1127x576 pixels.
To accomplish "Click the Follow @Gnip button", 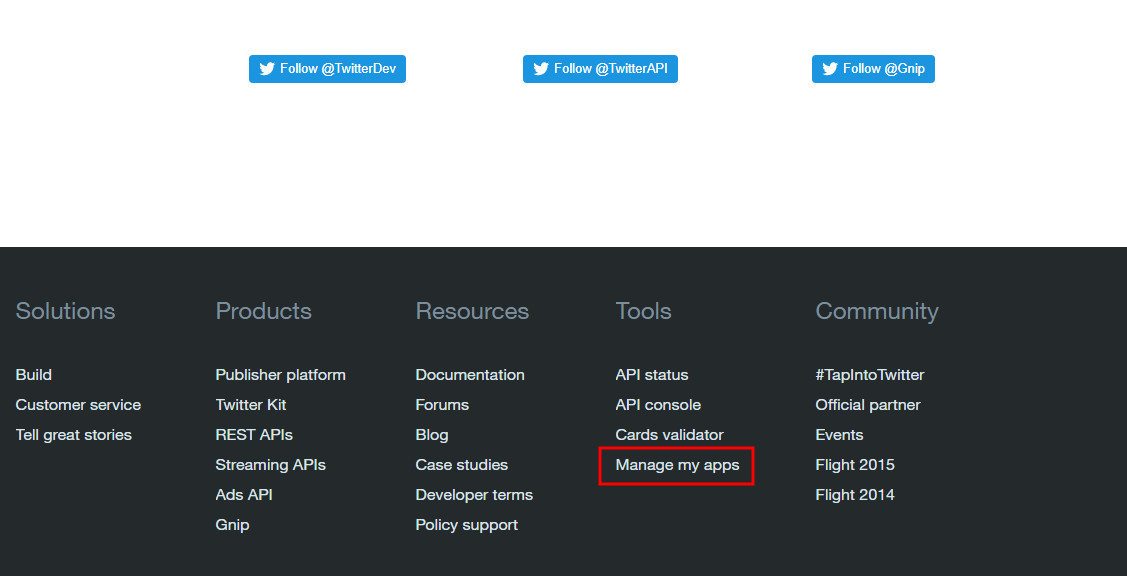I will point(873,69).
